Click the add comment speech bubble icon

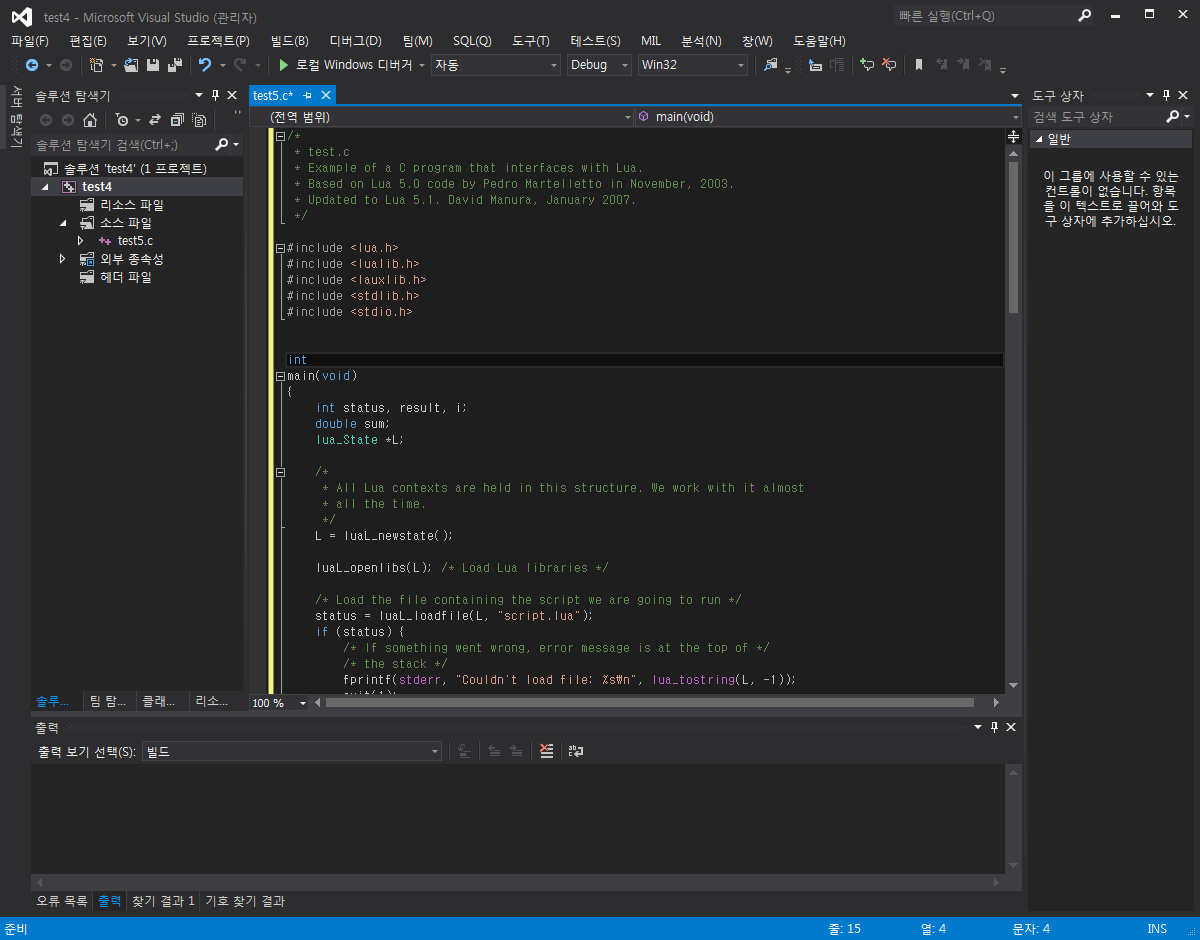pos(866,65)
